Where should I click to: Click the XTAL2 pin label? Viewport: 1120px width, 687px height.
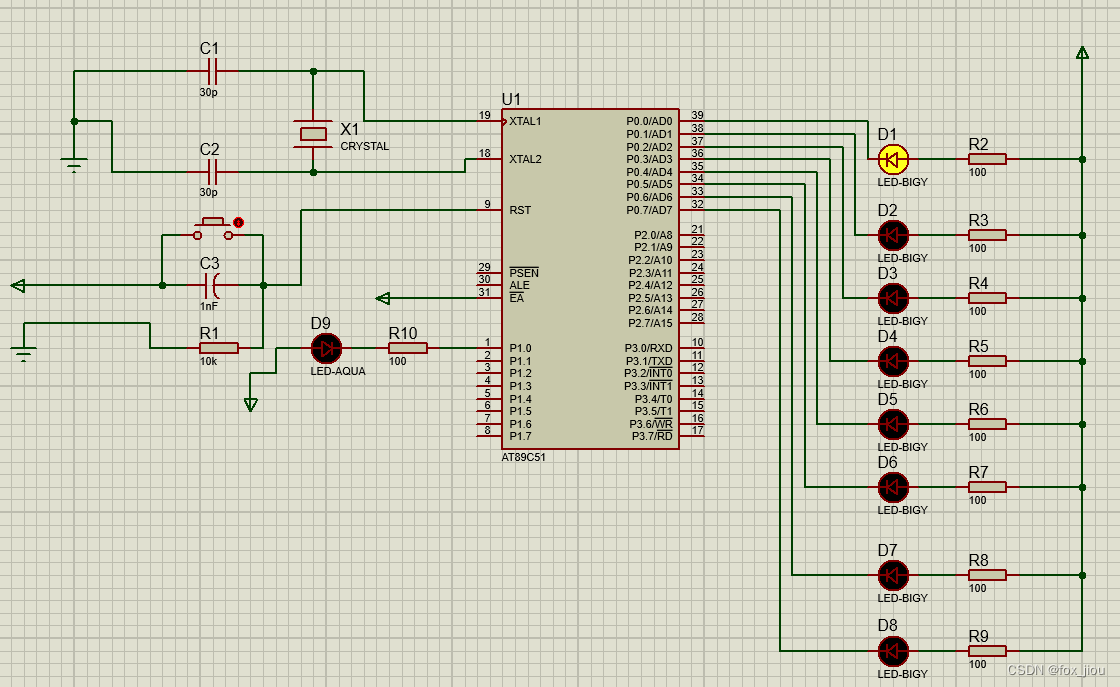pos(525,159)
